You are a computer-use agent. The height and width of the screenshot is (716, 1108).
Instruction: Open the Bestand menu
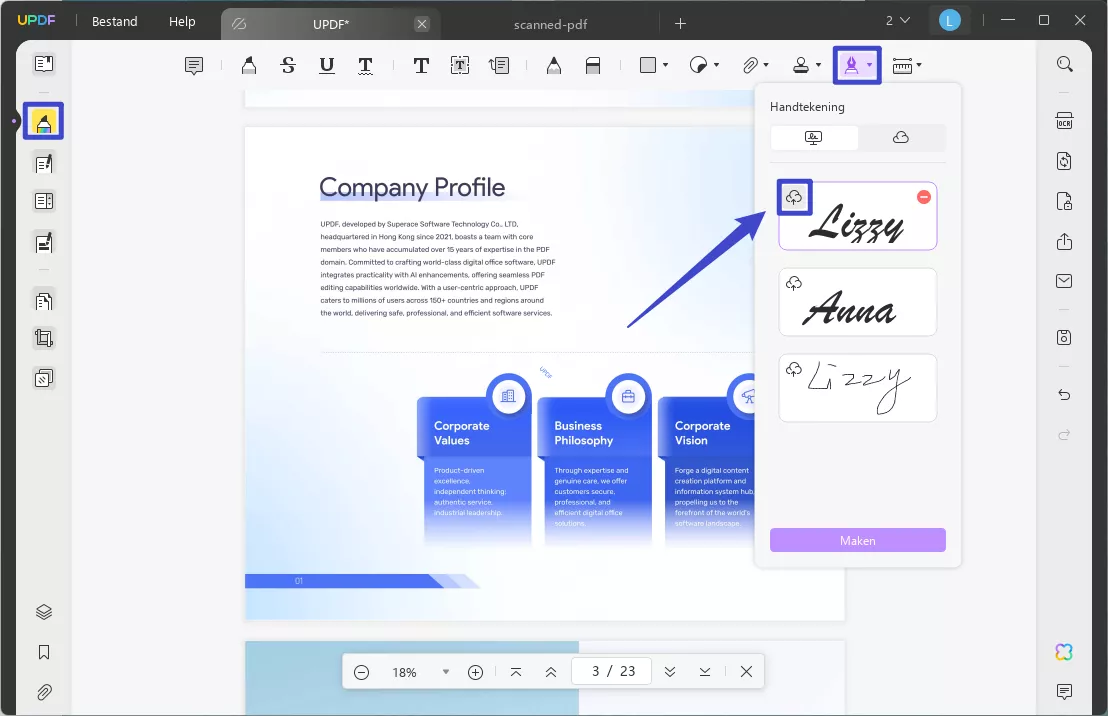pyautogui.click(x=114, y=22)
